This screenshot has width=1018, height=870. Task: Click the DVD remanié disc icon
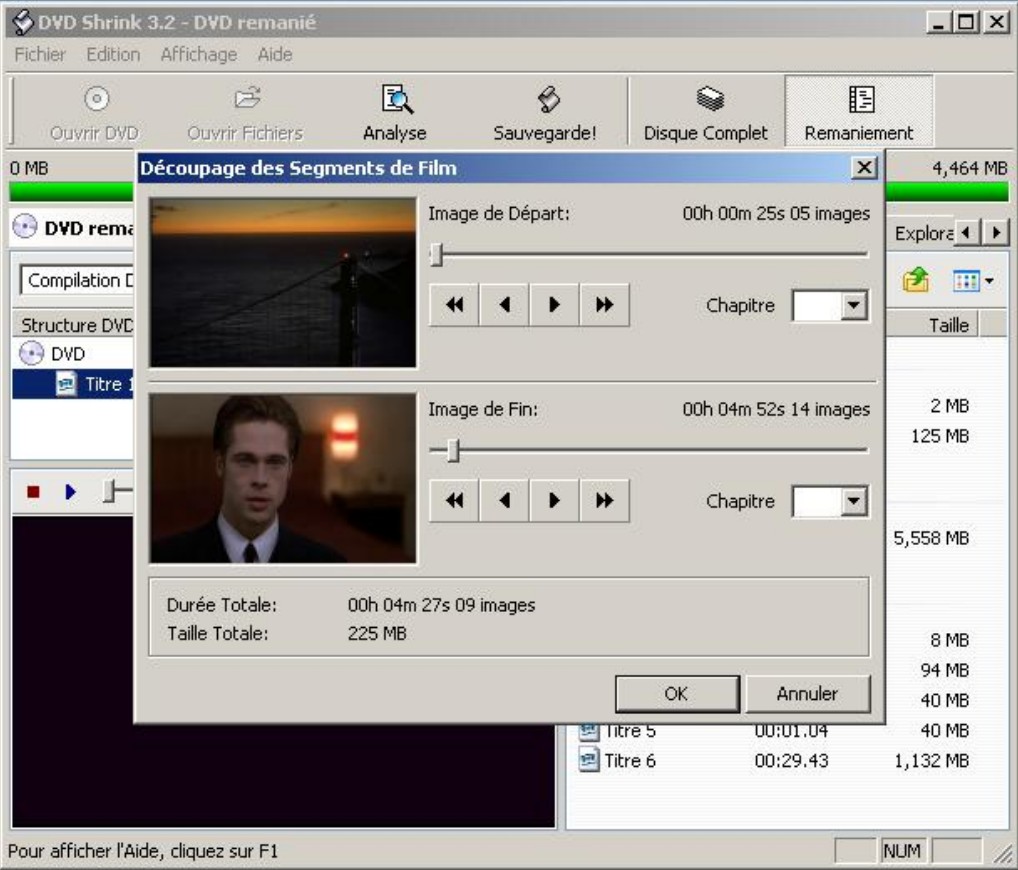click(25, 227)
